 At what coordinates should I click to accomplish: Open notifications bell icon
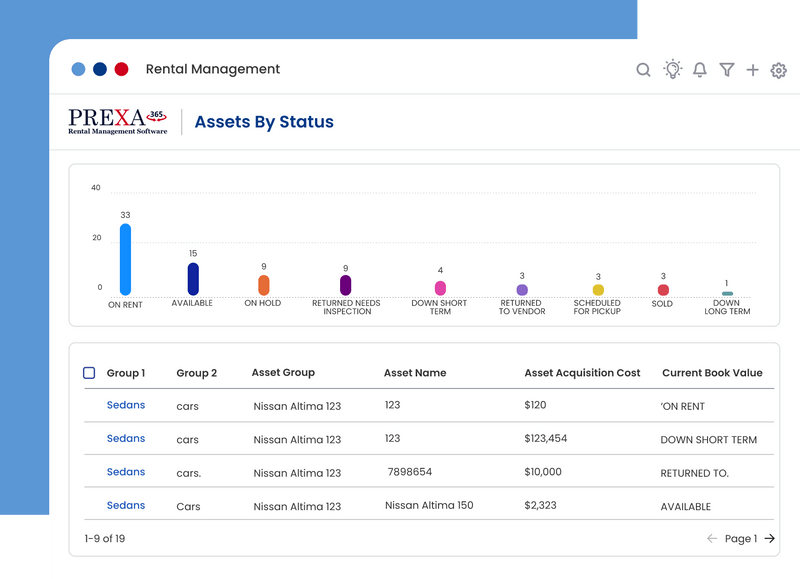(700, 70)
